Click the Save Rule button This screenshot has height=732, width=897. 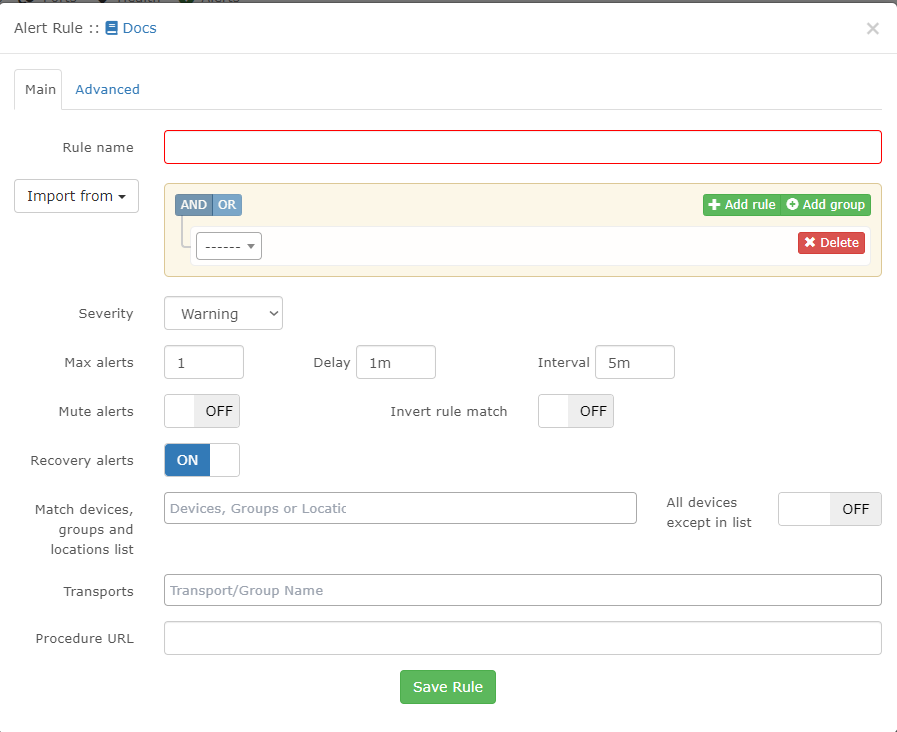pos(447,687)
